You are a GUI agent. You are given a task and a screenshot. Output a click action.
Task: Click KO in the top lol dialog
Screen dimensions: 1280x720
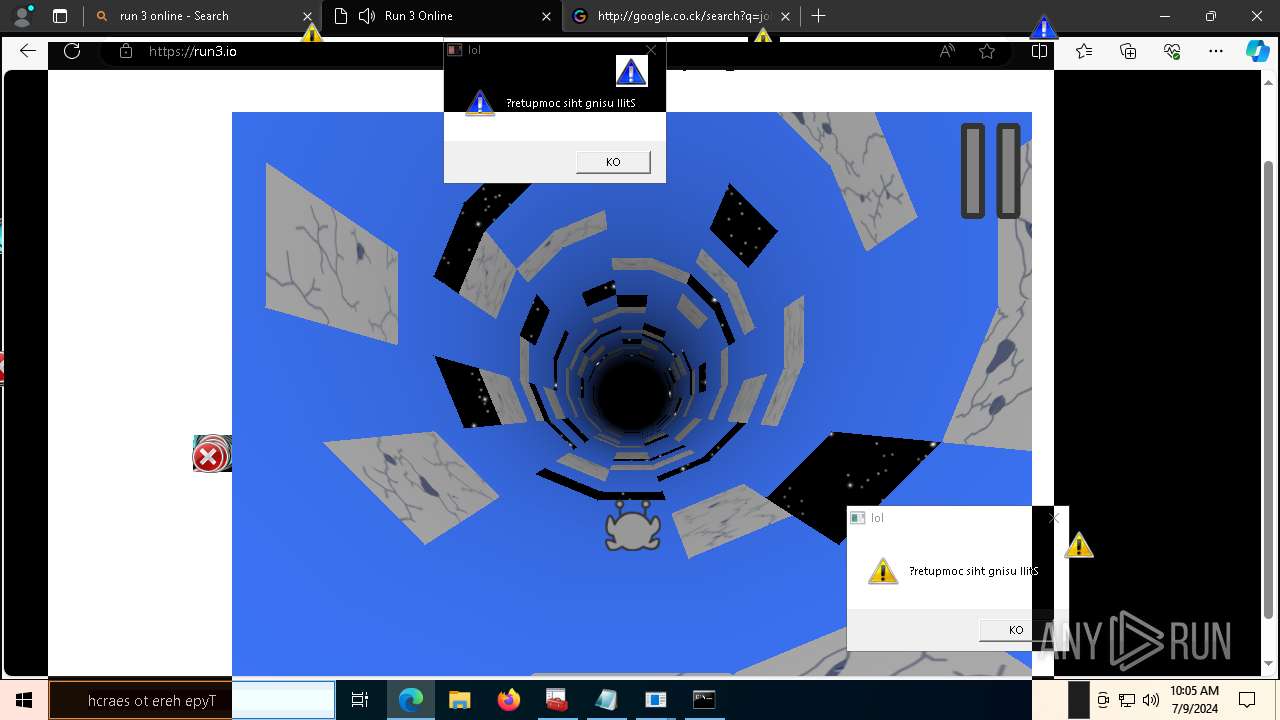(613, 162)
